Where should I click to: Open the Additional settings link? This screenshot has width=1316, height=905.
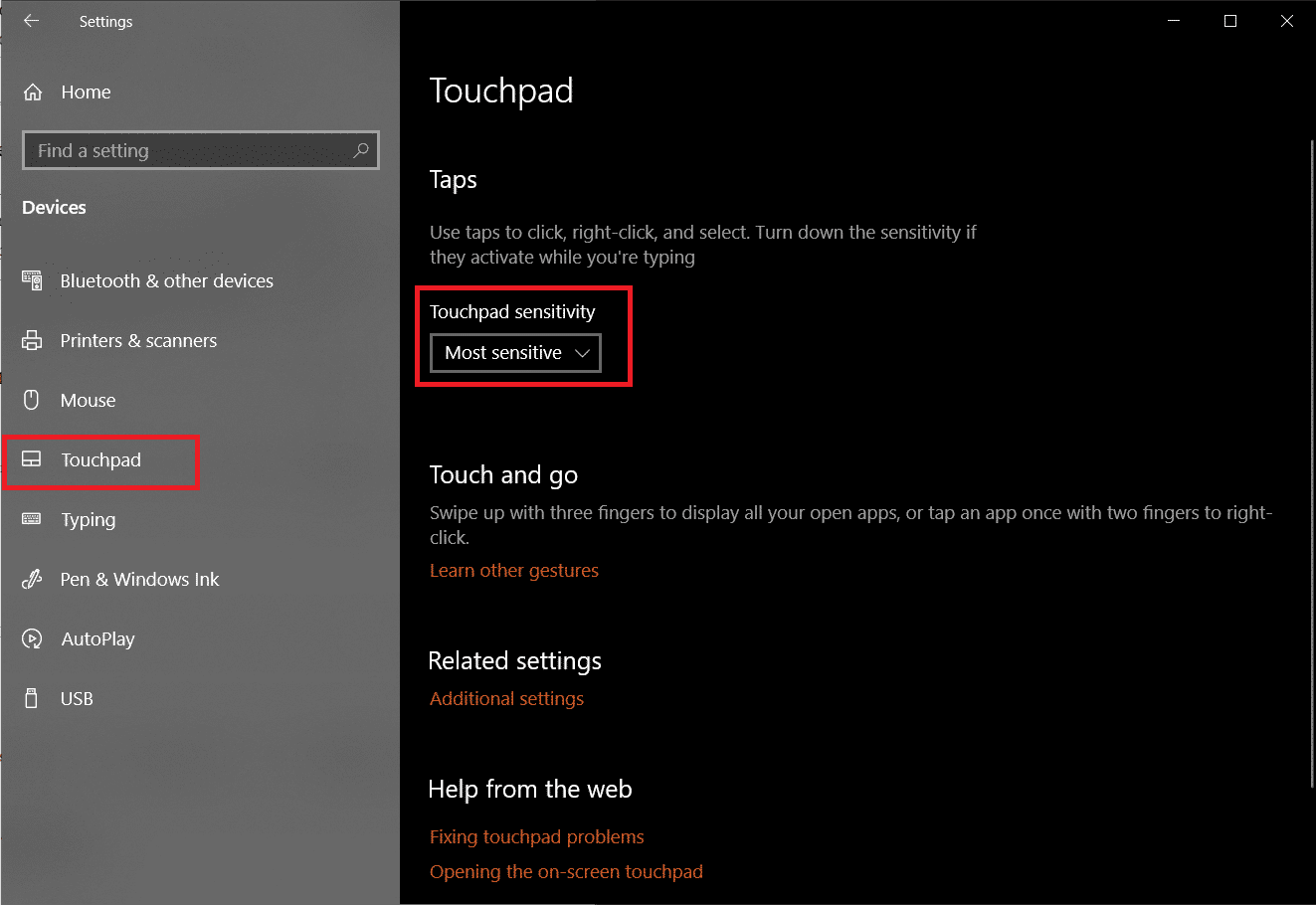pos(506,699)
